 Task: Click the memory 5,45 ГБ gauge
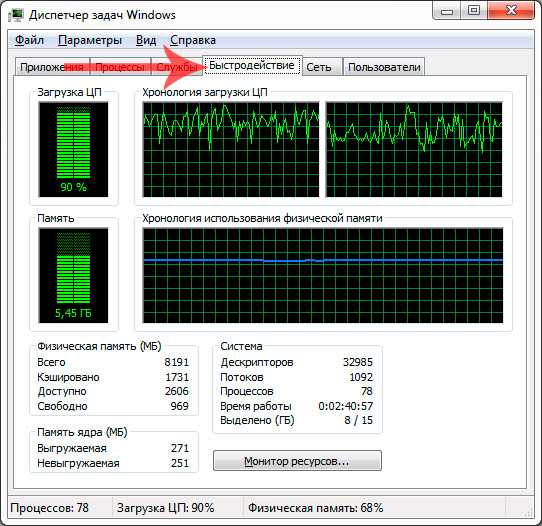pos(73,275)
